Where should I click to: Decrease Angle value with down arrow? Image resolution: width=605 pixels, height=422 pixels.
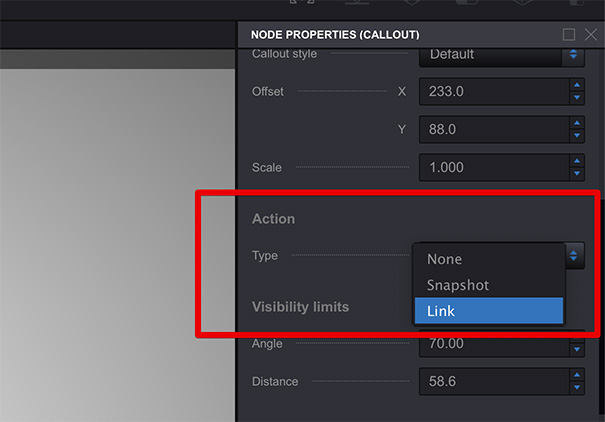pos(577,349)
